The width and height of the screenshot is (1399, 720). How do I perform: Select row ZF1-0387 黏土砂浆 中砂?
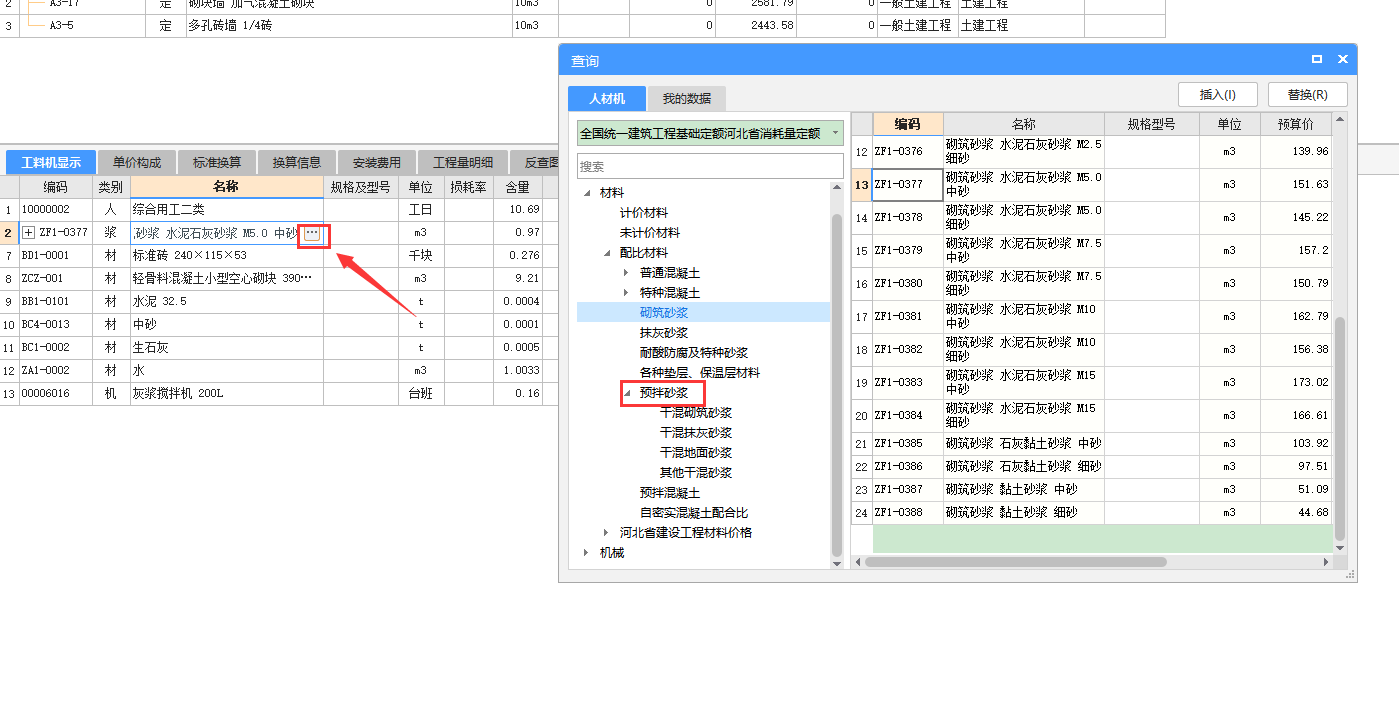[x=1092, y=490]
